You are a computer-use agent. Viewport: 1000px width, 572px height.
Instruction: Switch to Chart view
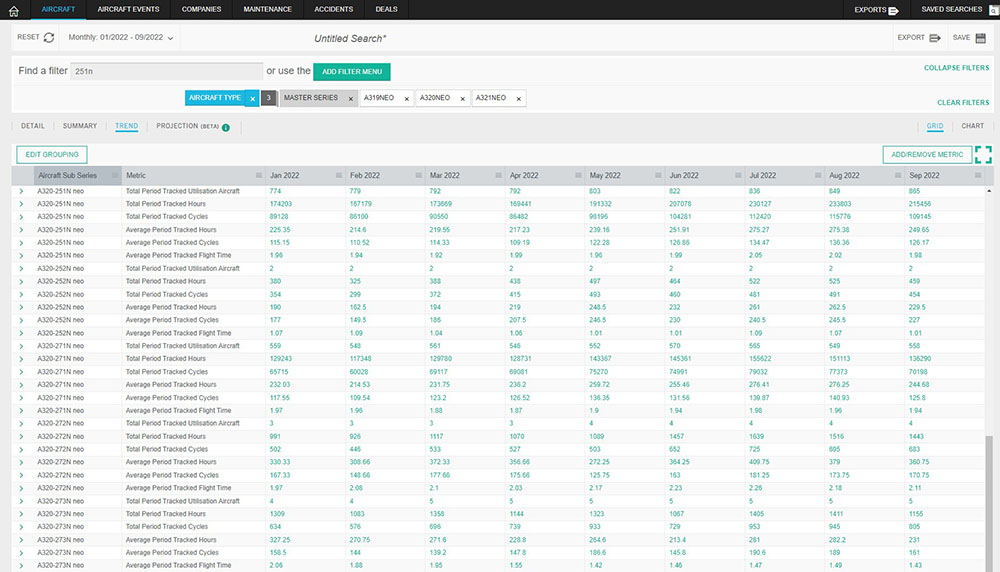point(972,126)
